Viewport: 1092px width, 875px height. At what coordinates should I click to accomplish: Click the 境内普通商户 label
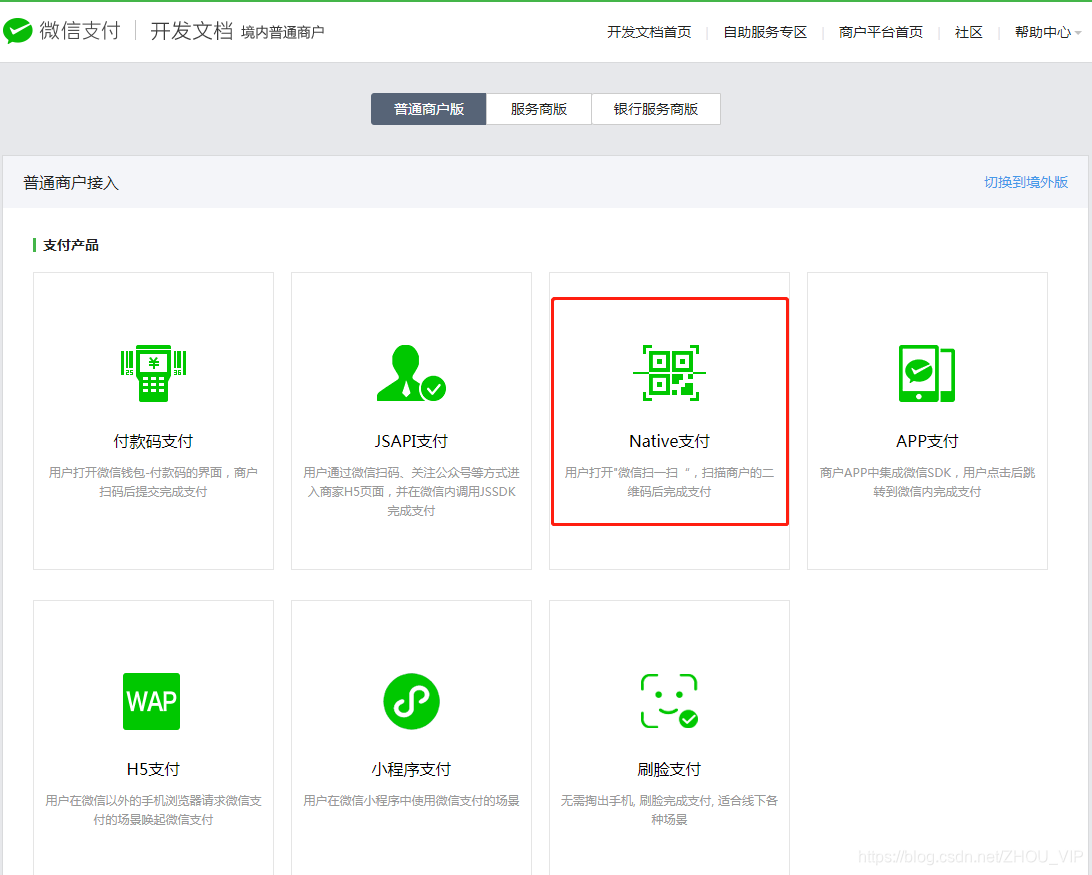point(282,32)
